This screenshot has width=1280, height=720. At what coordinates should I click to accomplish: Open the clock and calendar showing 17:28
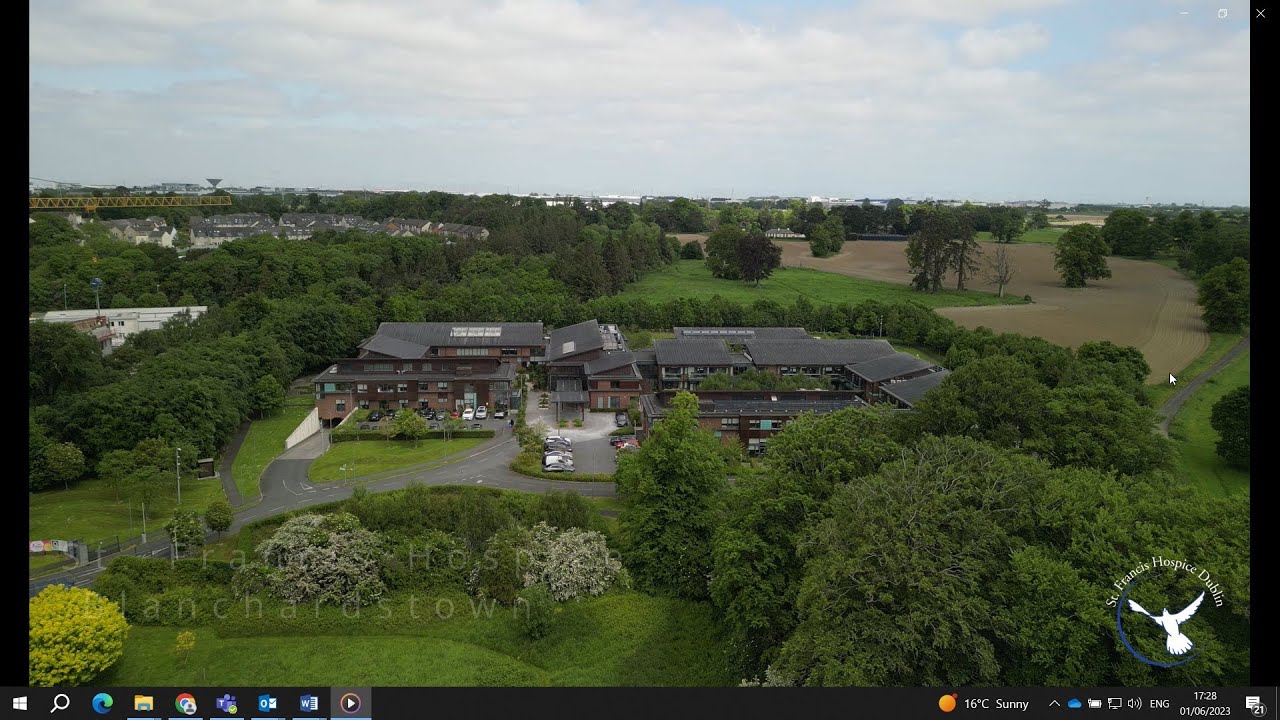pos(1204,704)
